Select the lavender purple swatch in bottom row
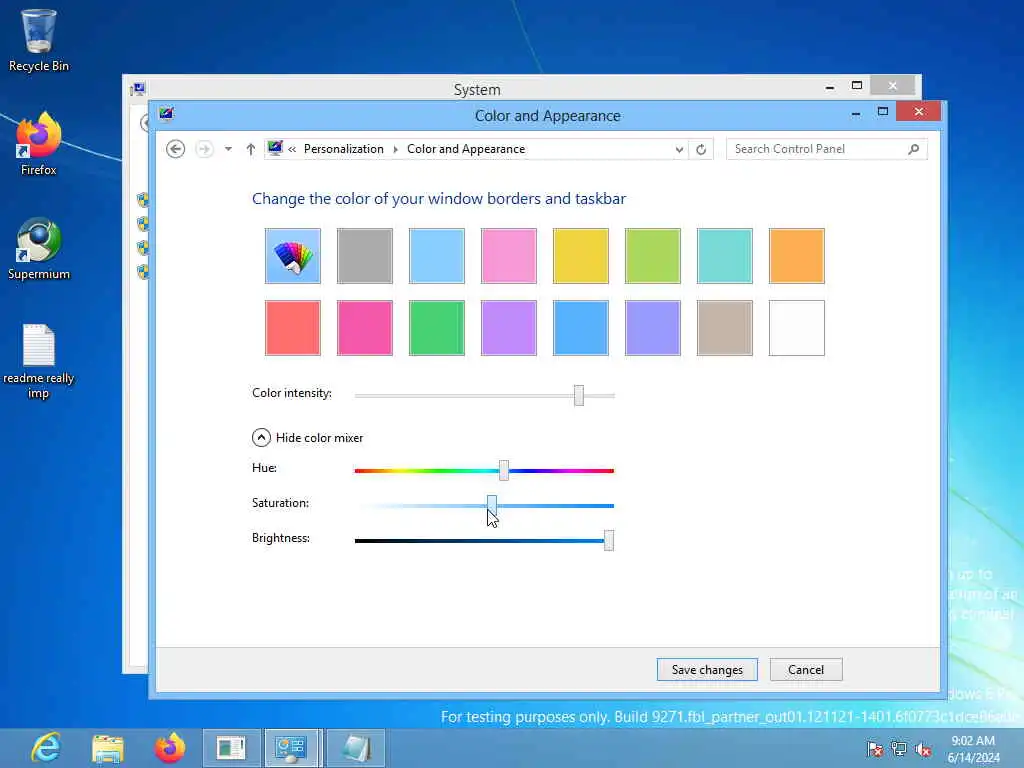Screen dimensions: 1024x768 point(509,328)
